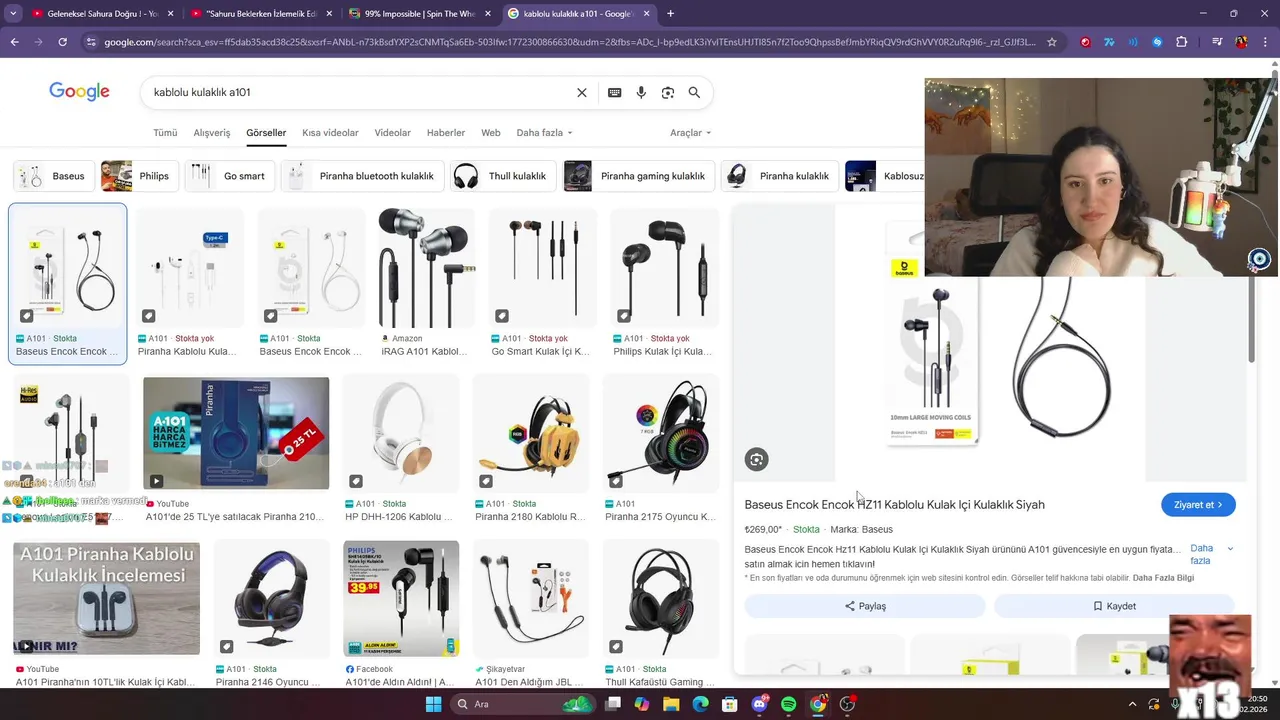Screen dimensions: 1280x720
Task: Clear the search box with X
Action: tap(582, 92)
